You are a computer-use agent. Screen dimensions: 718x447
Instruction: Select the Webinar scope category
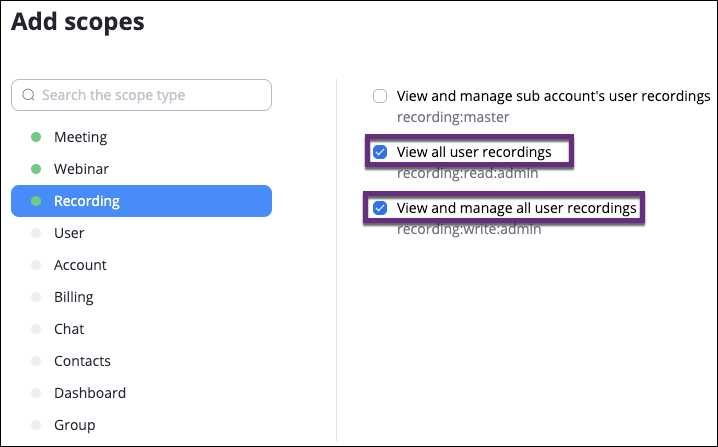click(x=141, y=169)
